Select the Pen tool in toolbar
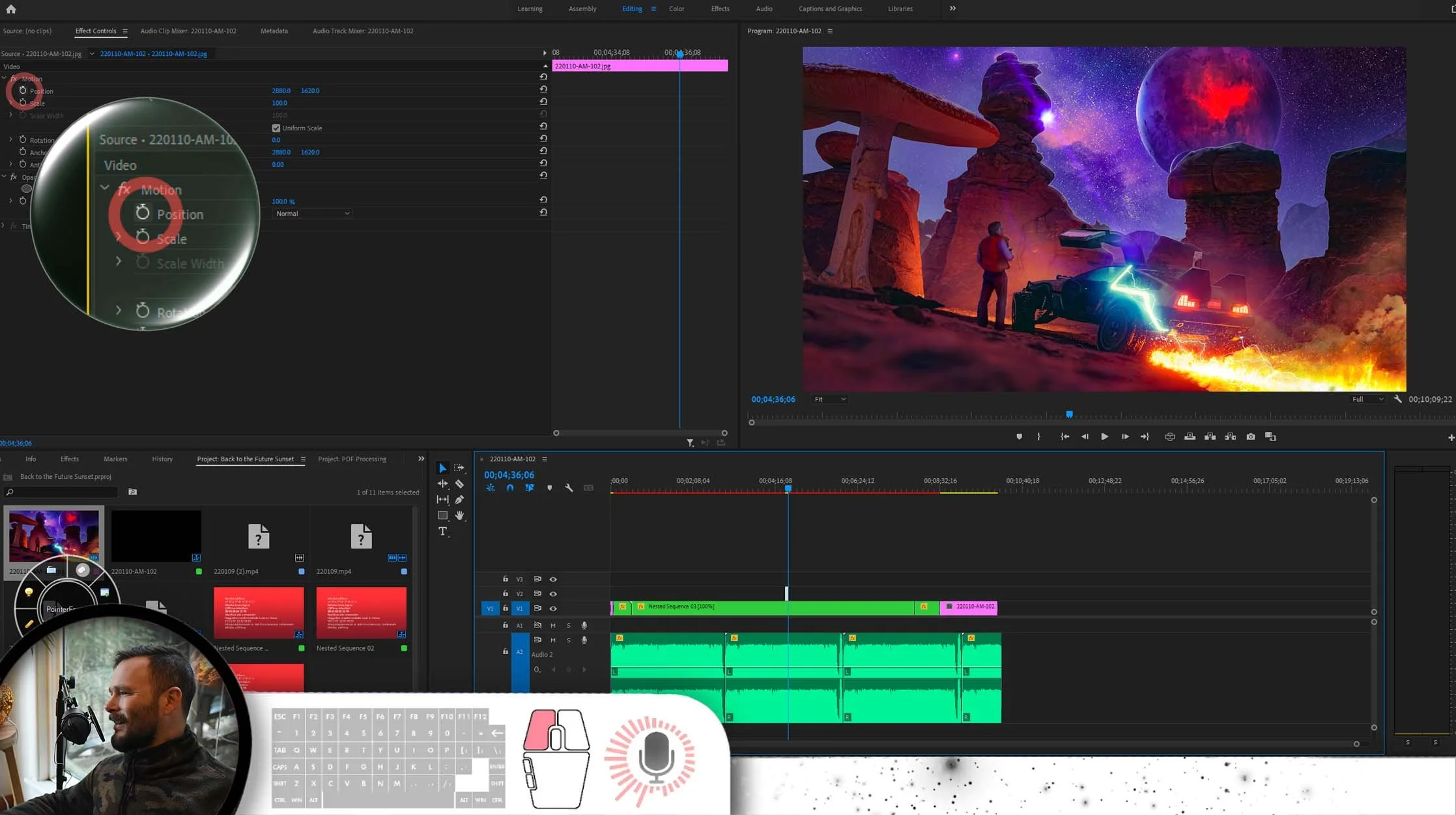This screenshot has height=815, width=1456. tap(459, 500)
